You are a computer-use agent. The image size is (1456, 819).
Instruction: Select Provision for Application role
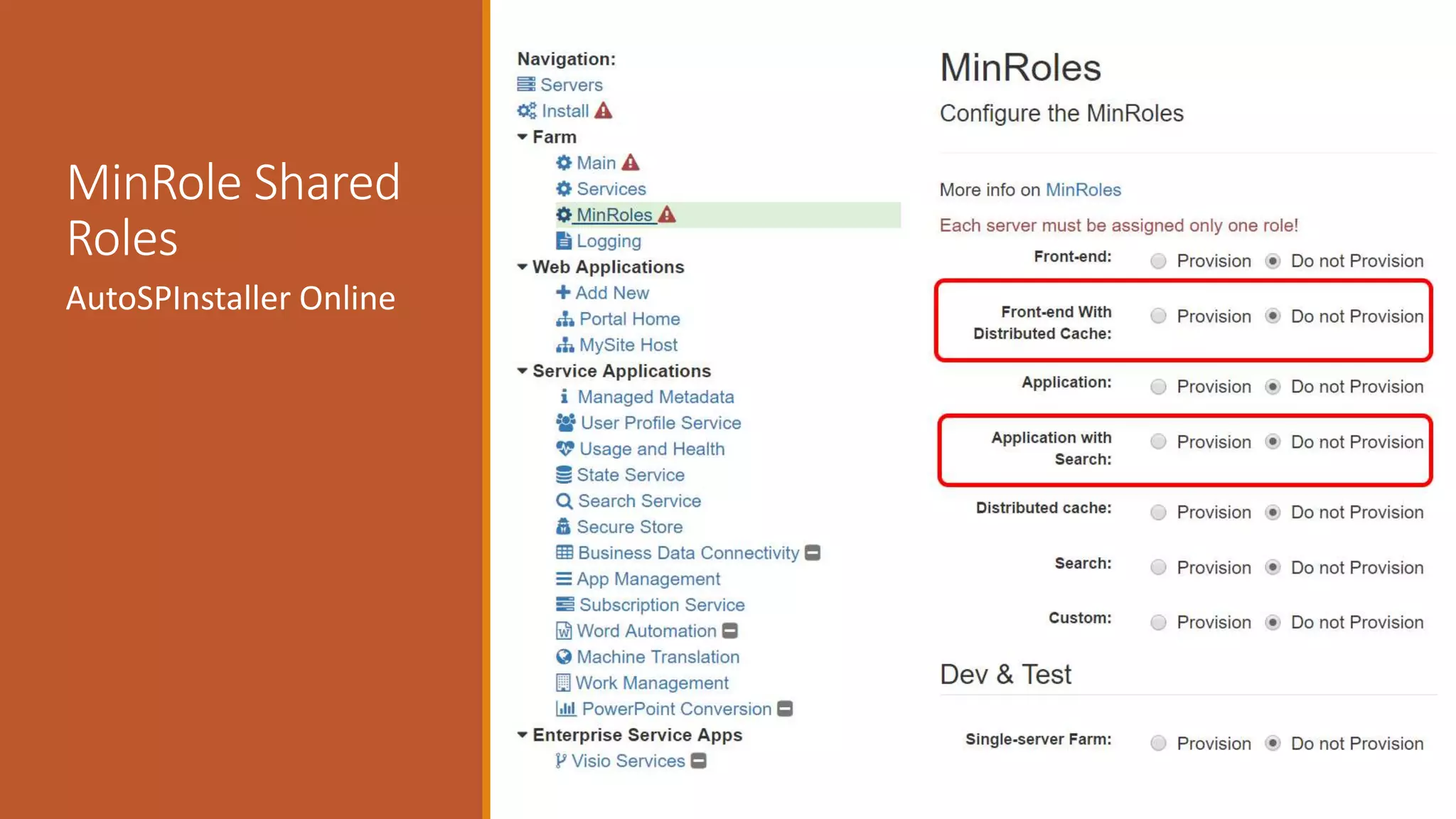coord(1159,387)
